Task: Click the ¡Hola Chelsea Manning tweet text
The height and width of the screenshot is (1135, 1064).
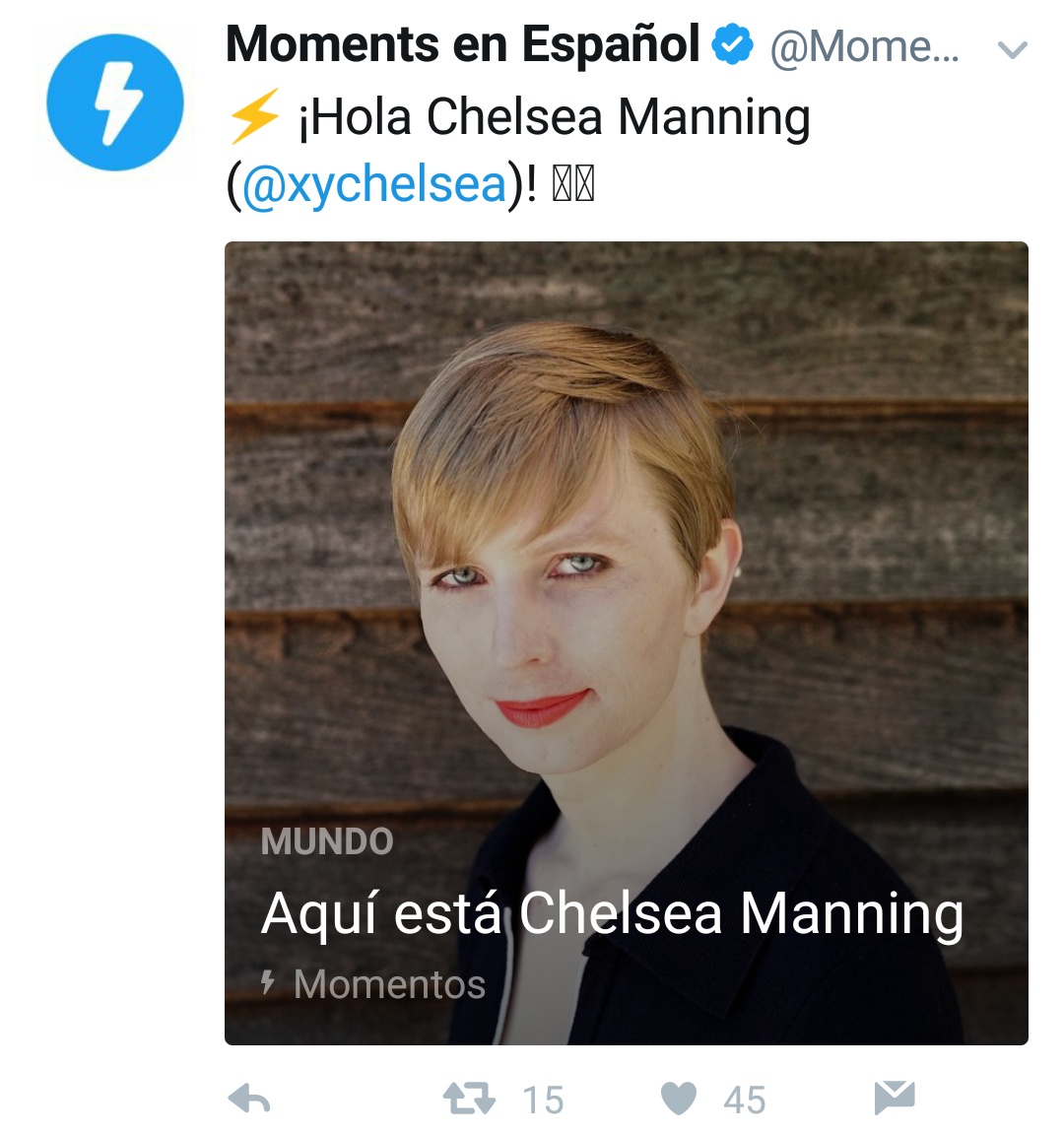Action: point(554,118)
